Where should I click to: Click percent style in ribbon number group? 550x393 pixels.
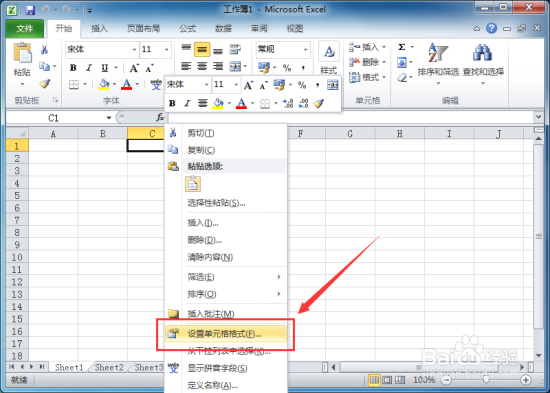287,67
